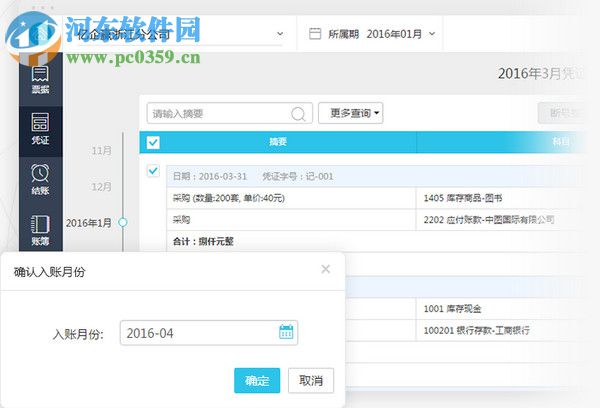Click the 1405 库存商品-图书 cell
The width and height of the screenshot is (600, 408).
click(500, 198)
